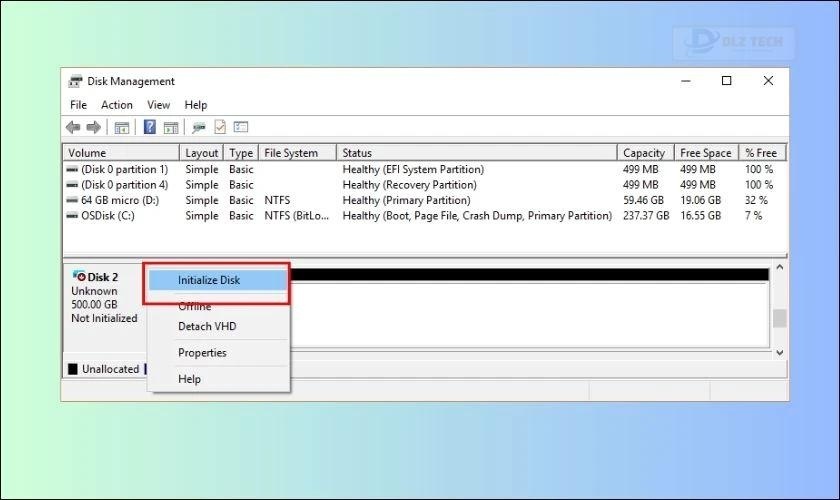Click the NTFS (BitLo... file system cell
This screenshot has width=840, height=500.
[x=296, y=216]
